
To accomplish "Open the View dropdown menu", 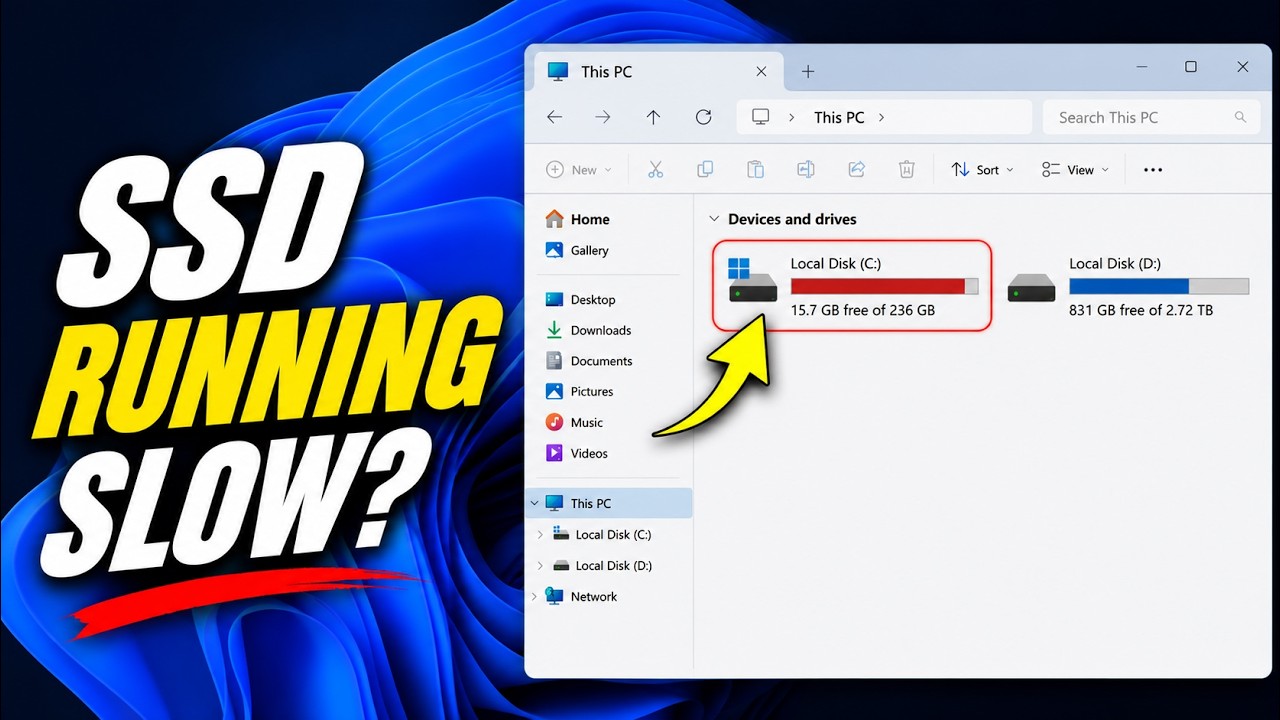I will [1075, 170].
